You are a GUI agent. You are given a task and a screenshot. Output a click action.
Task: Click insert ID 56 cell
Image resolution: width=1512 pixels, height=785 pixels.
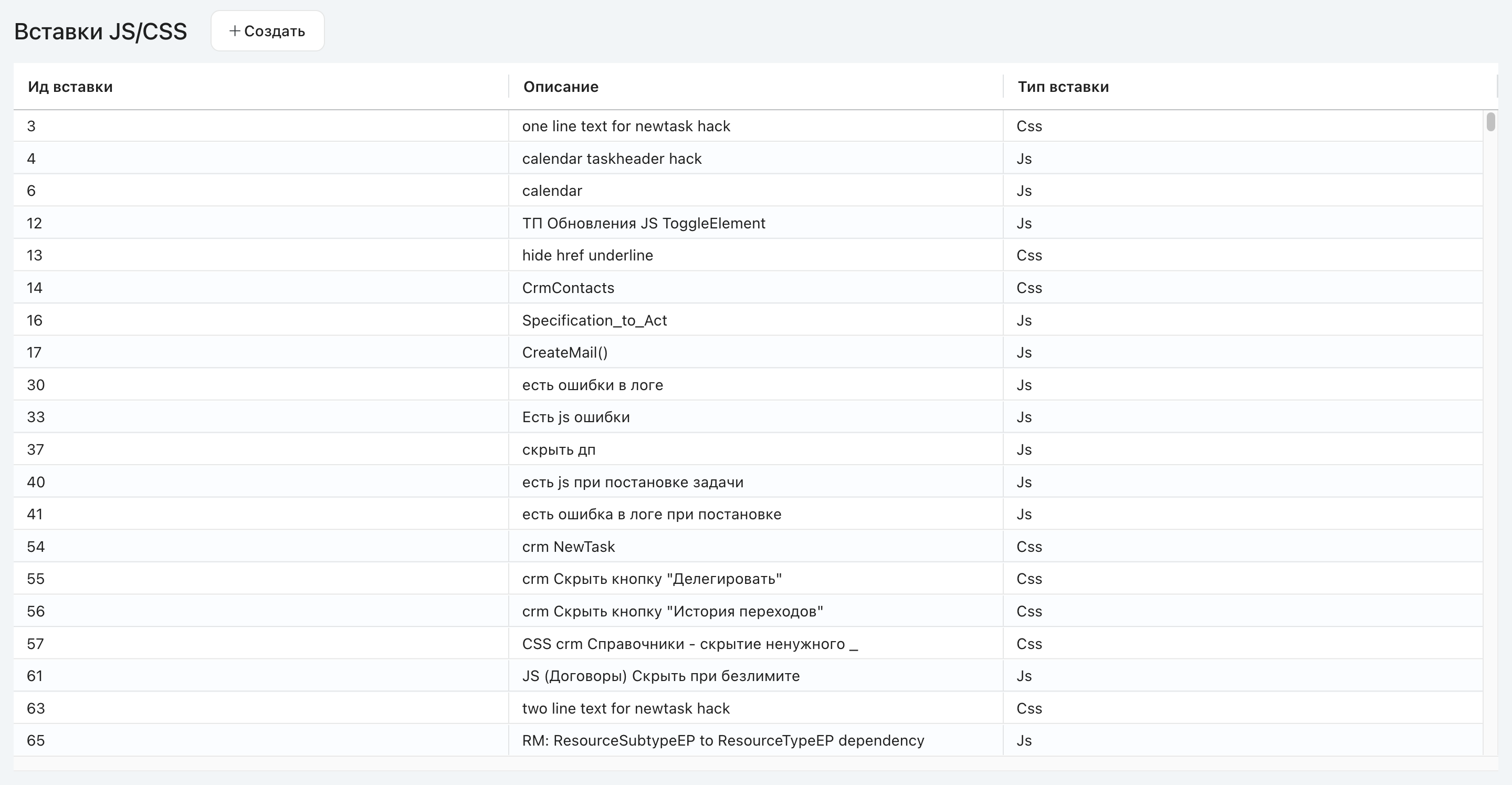click(260, 611)
